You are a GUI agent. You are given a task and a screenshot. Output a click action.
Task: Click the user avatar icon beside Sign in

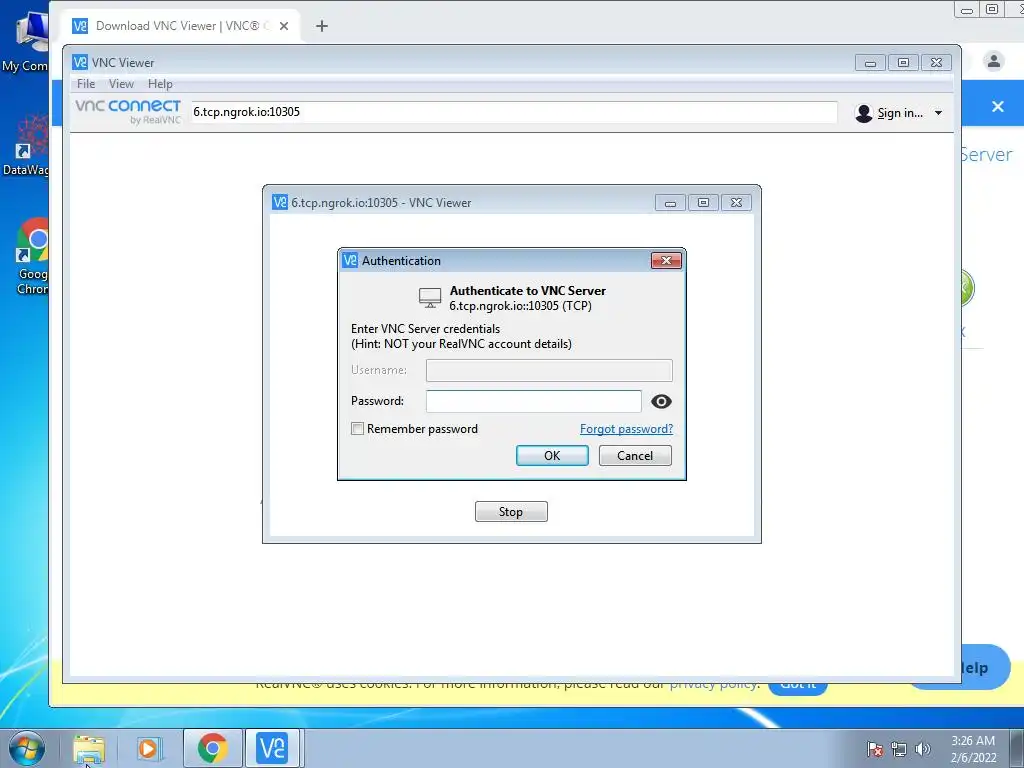point(863,113)
